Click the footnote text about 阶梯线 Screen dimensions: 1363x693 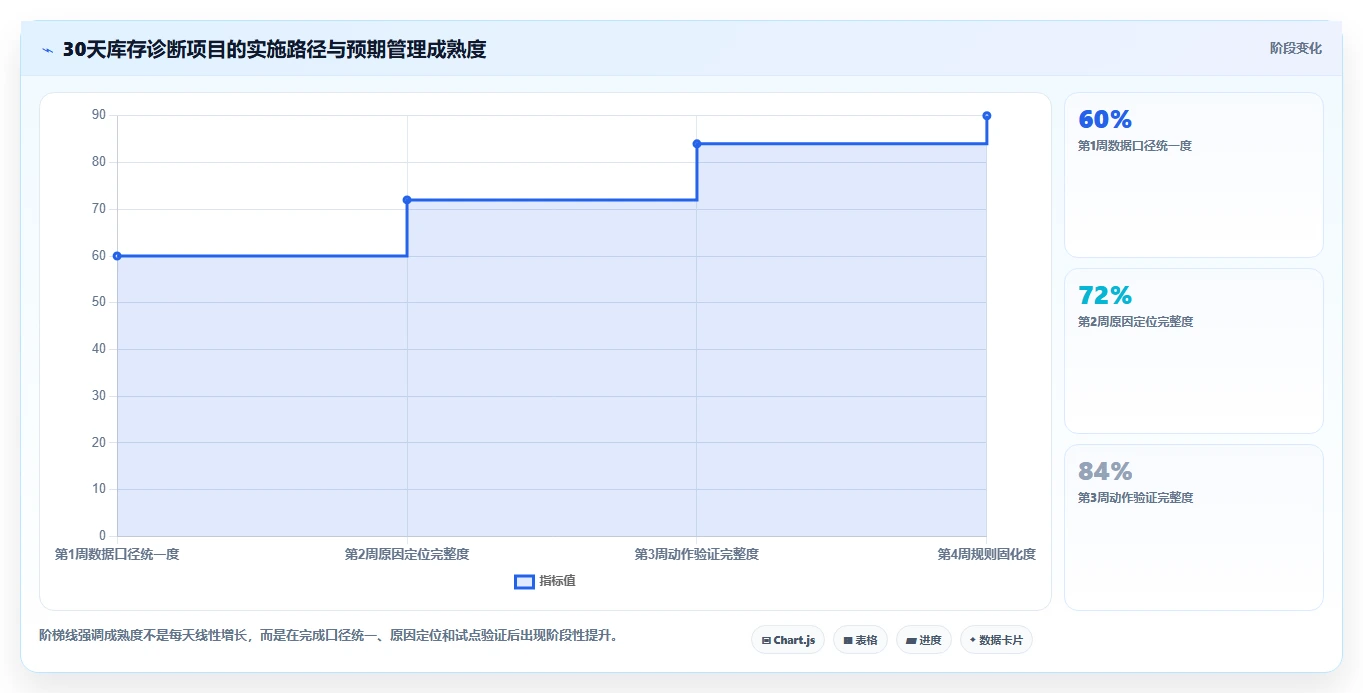click(x=328, y=635)
